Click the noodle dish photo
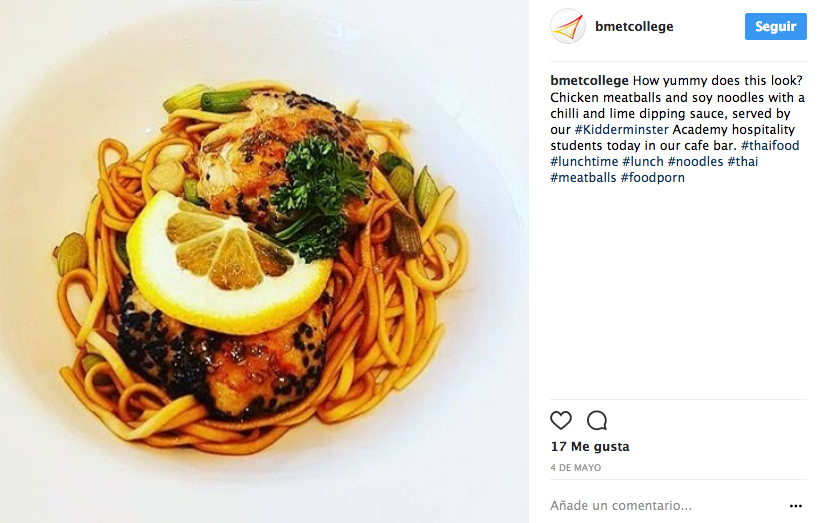This screenshot has width=821, height=523. click(264, 261)
